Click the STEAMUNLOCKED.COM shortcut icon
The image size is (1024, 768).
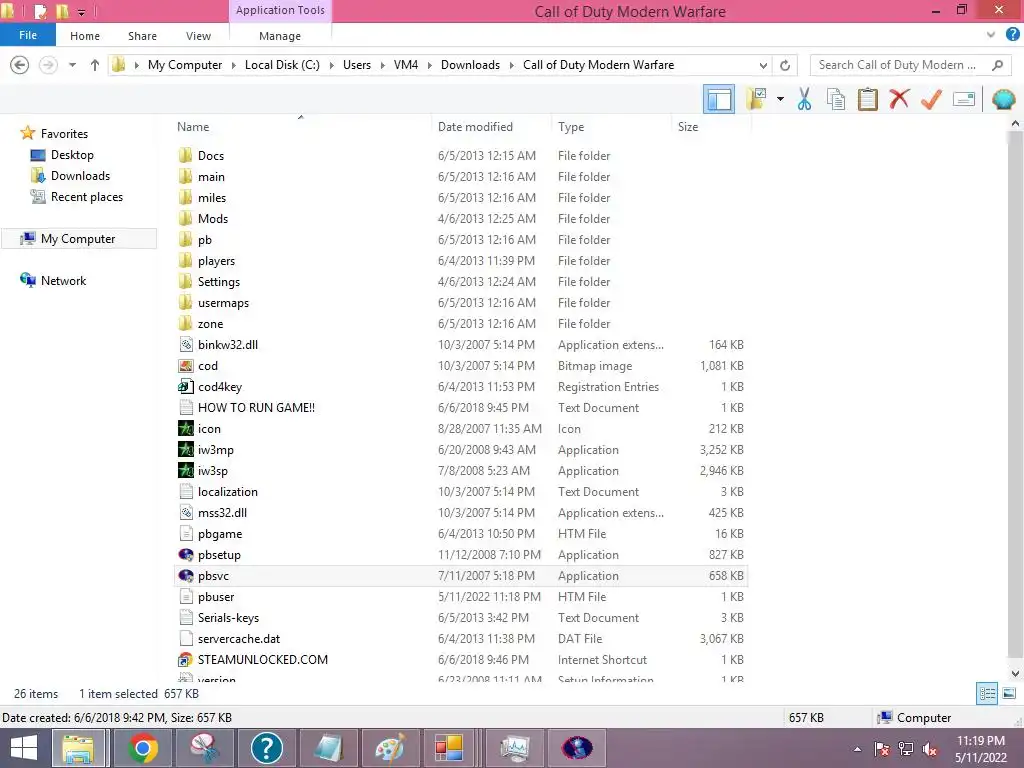tap(185, 660)
